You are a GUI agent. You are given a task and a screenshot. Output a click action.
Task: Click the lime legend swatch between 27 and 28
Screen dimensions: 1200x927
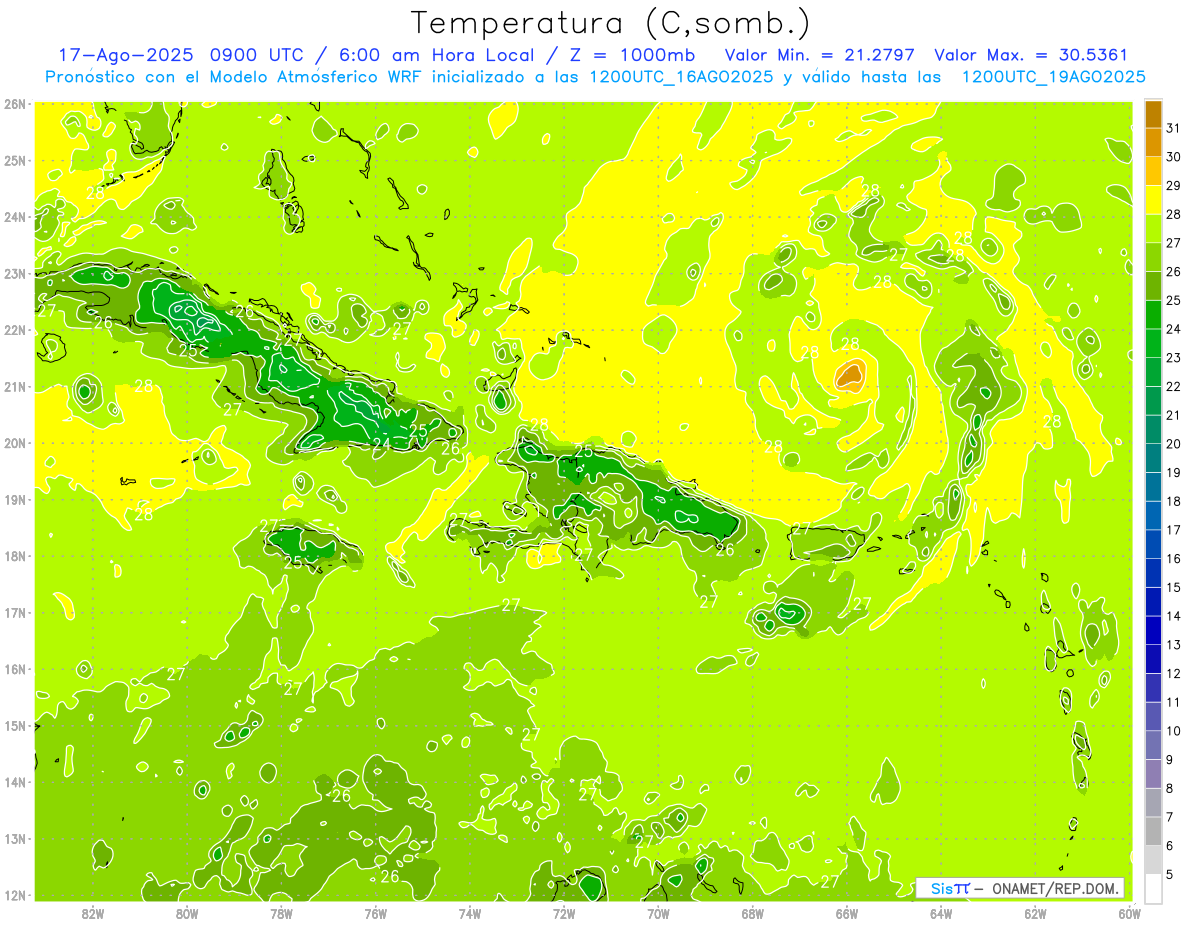[x=1153, y=228]
